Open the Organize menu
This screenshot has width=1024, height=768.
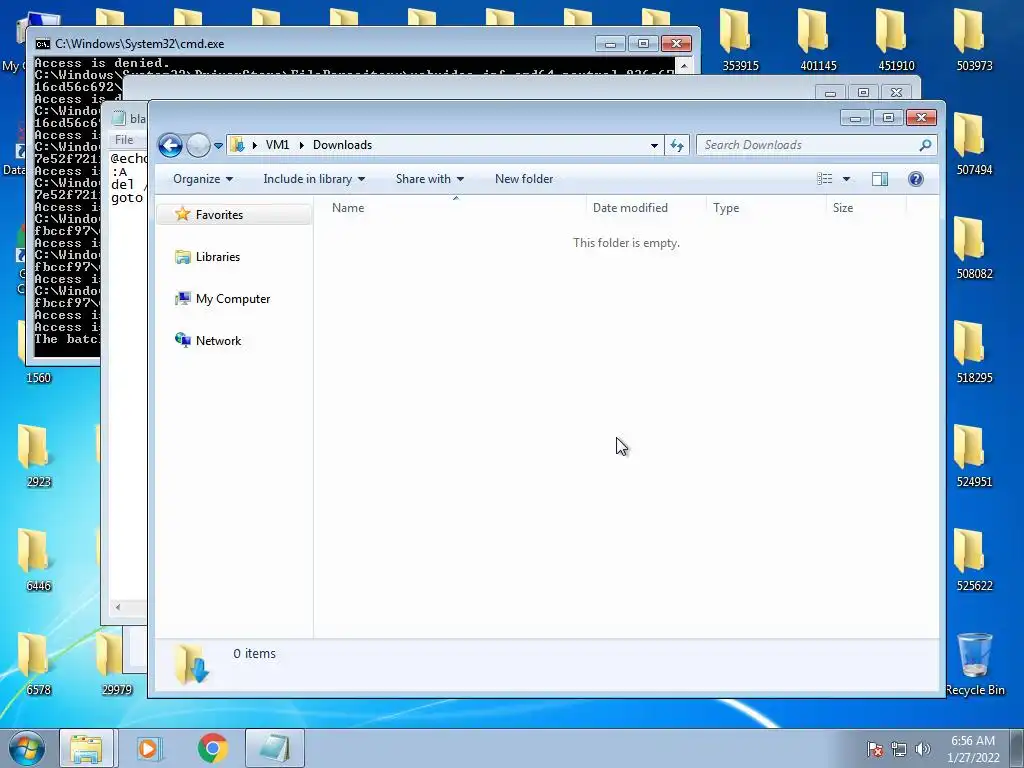202,179
